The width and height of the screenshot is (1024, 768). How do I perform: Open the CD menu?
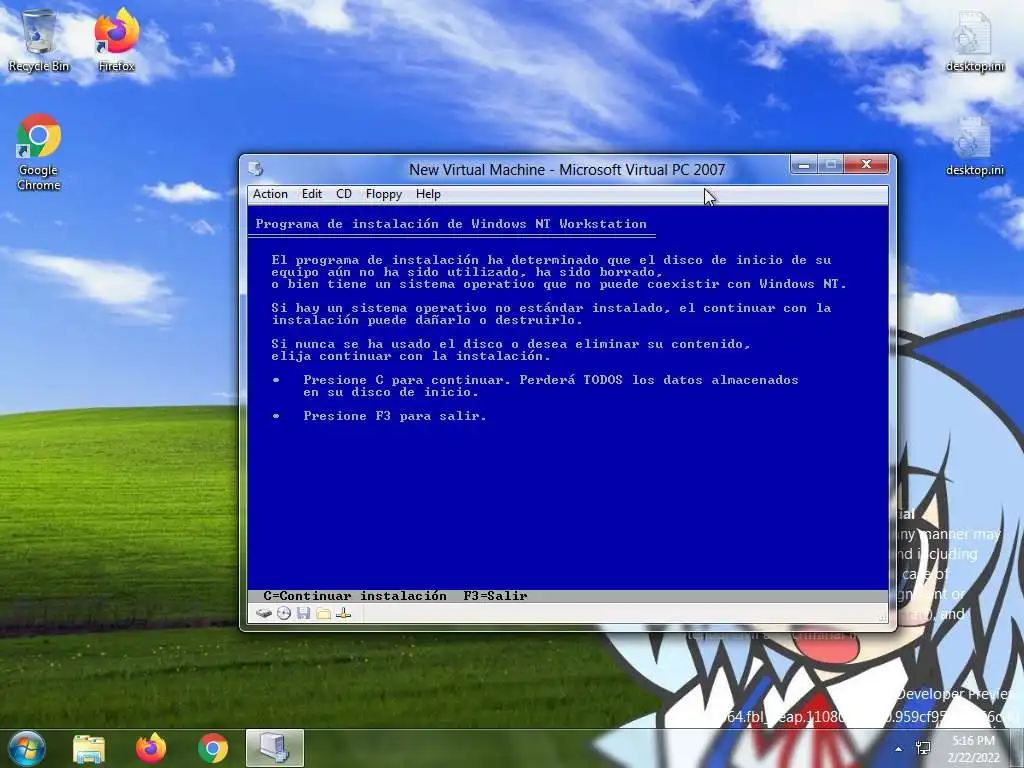[344, 194]
